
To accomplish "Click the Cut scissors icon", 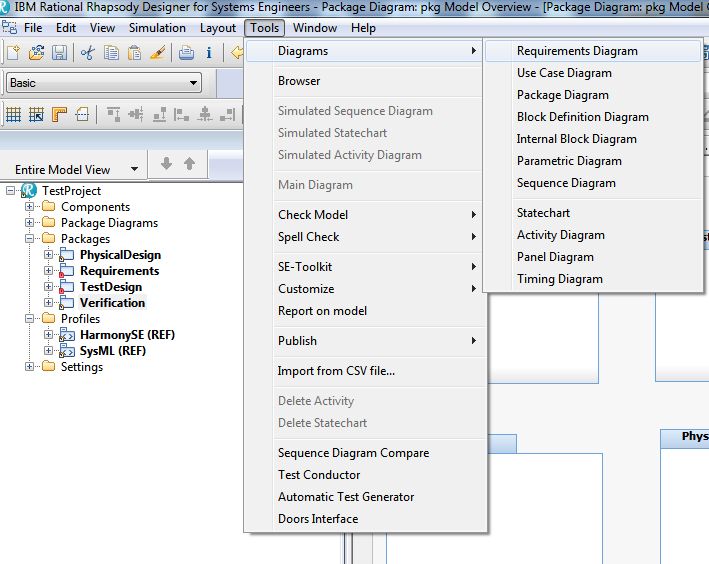I will (87, 53).
